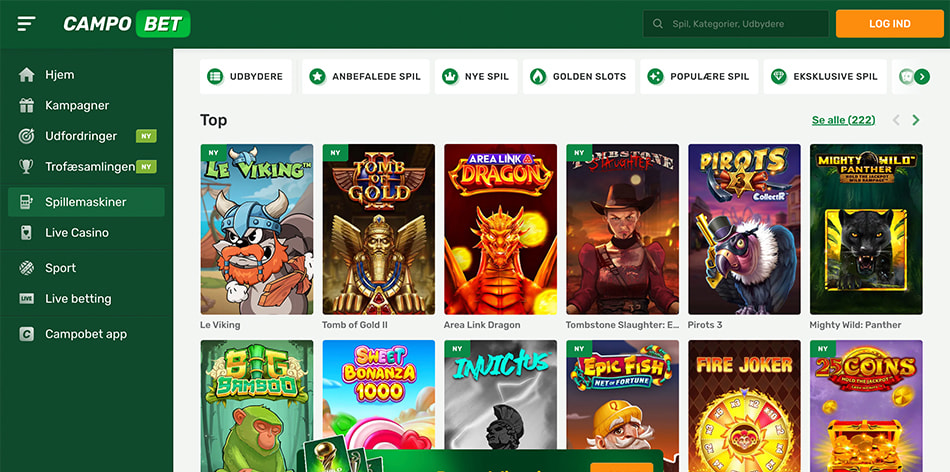Click the search magnifier icon
Screen dimensions: 950x472
658,24
